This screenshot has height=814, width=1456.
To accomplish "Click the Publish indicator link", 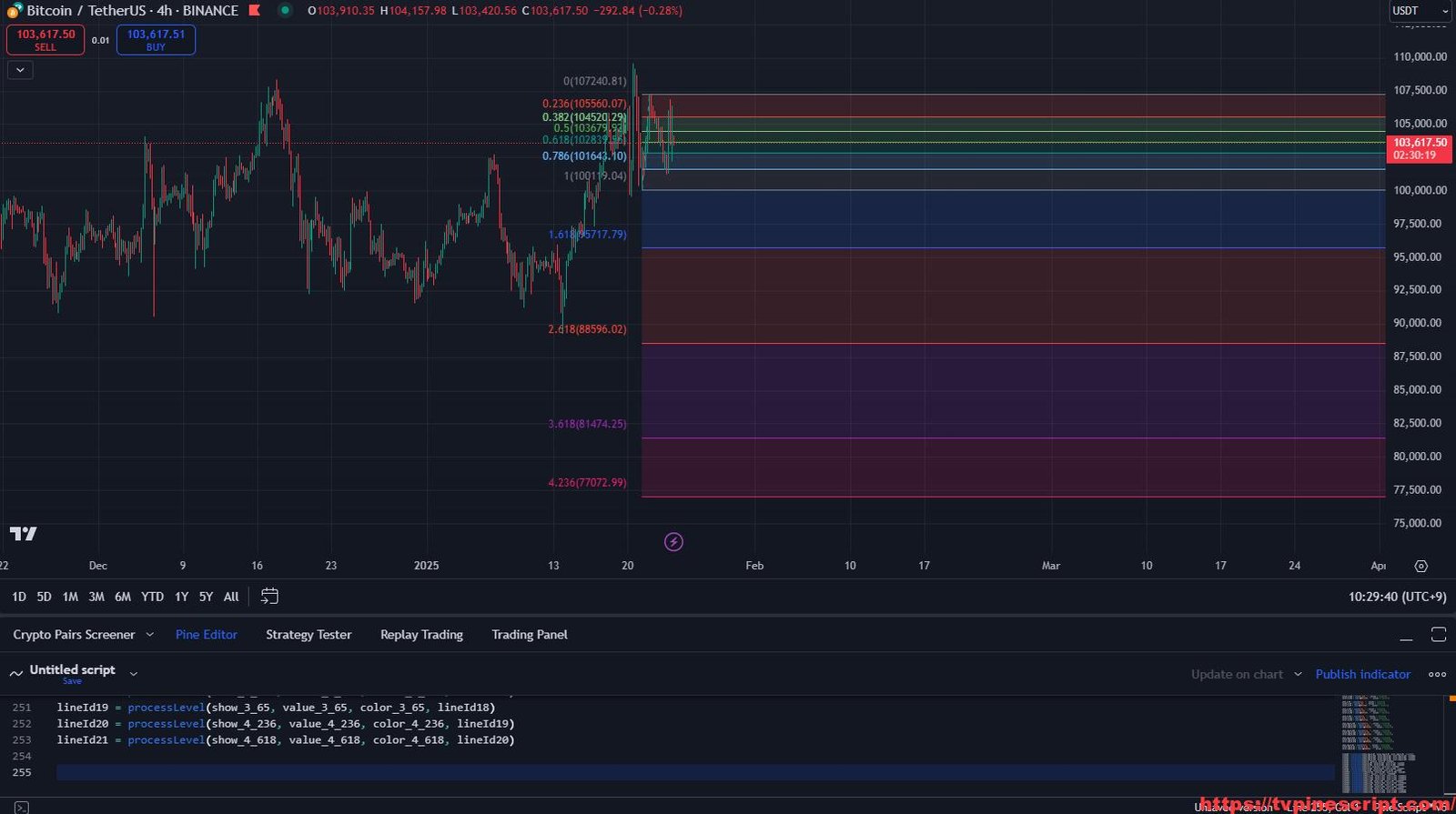I will pyautogui.click(x=1362, y=674).
